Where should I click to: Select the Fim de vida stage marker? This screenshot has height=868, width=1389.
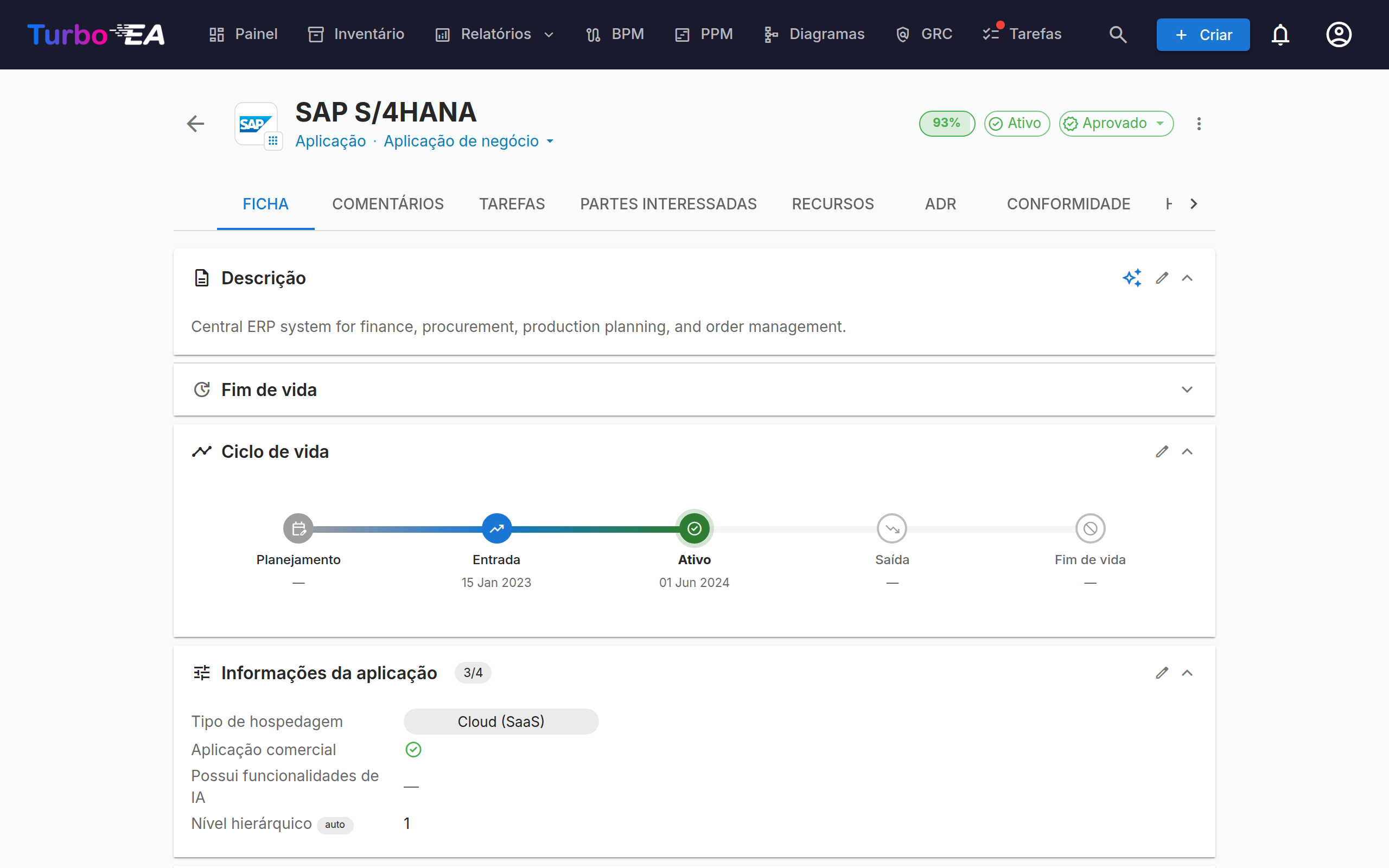coord(1090,528)
